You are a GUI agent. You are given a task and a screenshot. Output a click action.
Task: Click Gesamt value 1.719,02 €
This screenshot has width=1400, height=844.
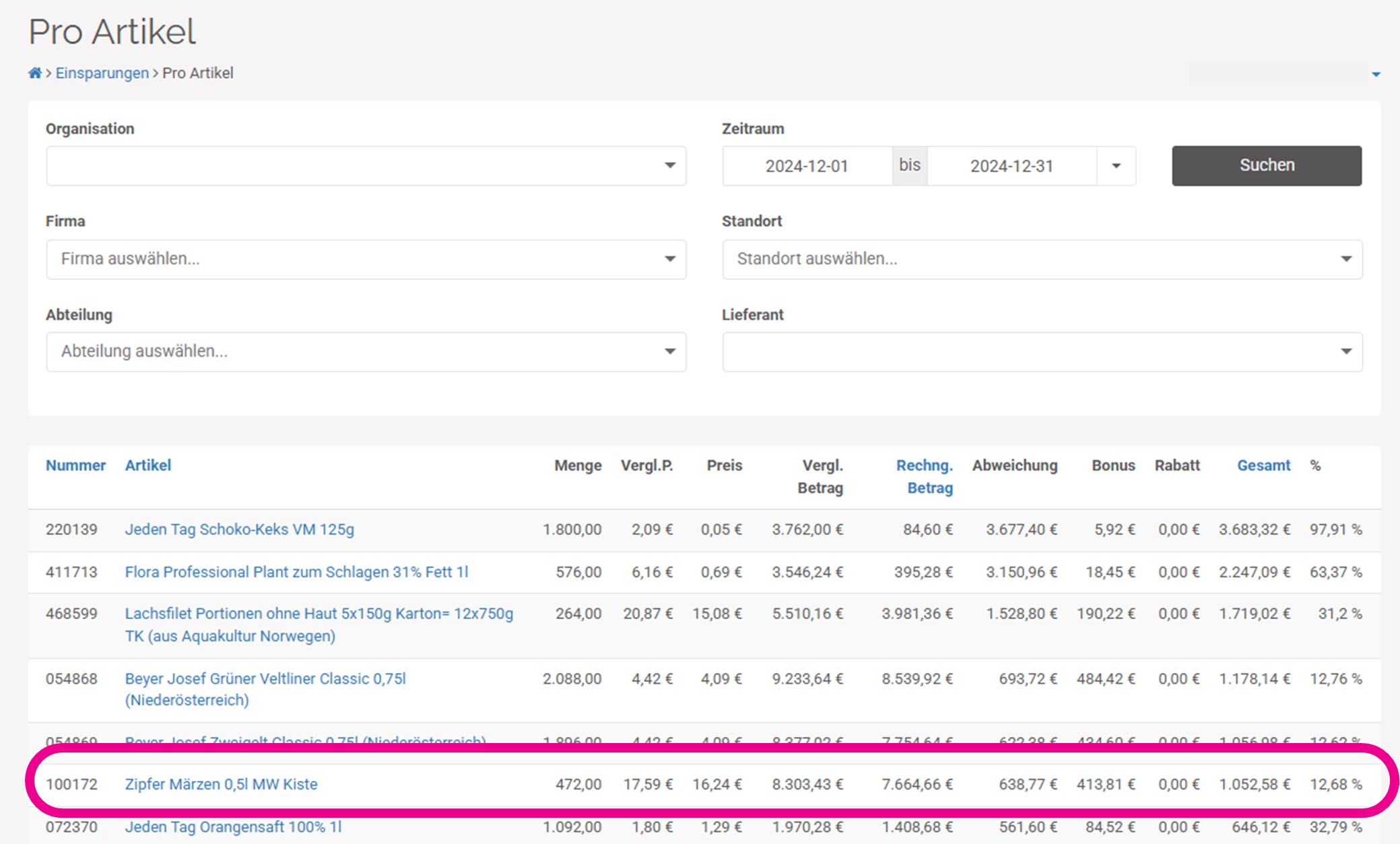(1255, 614)
